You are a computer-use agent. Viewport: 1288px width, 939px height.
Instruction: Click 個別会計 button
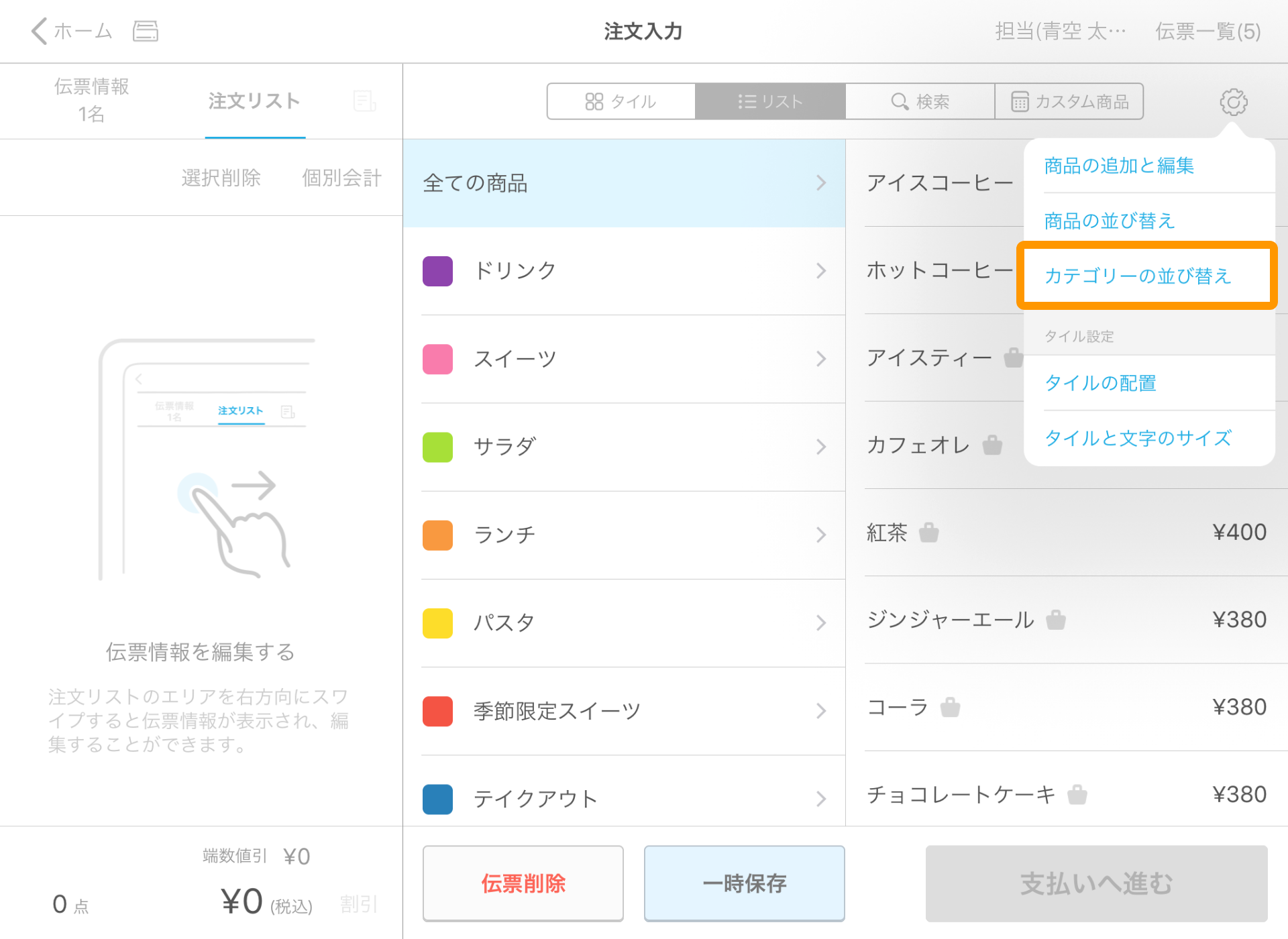point(341,178)
